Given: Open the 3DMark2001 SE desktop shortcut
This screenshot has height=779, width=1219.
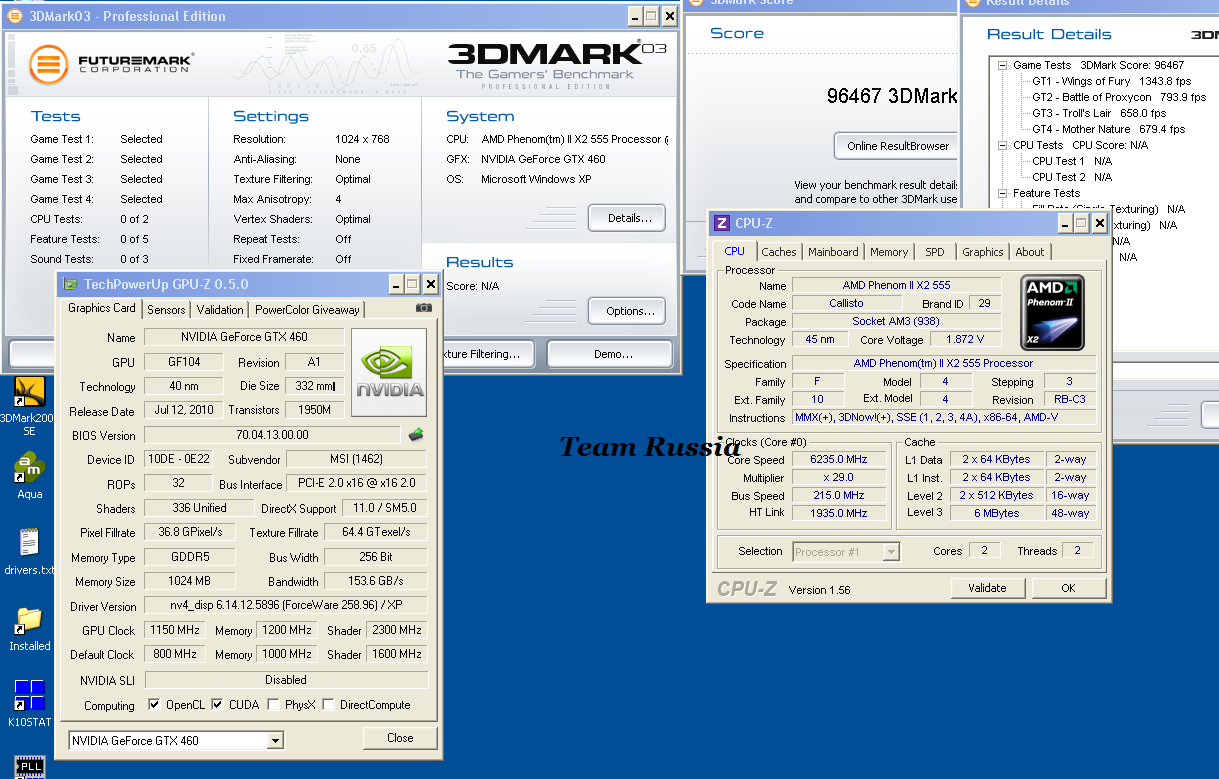Looking at the screenshot, I should 29,392.
